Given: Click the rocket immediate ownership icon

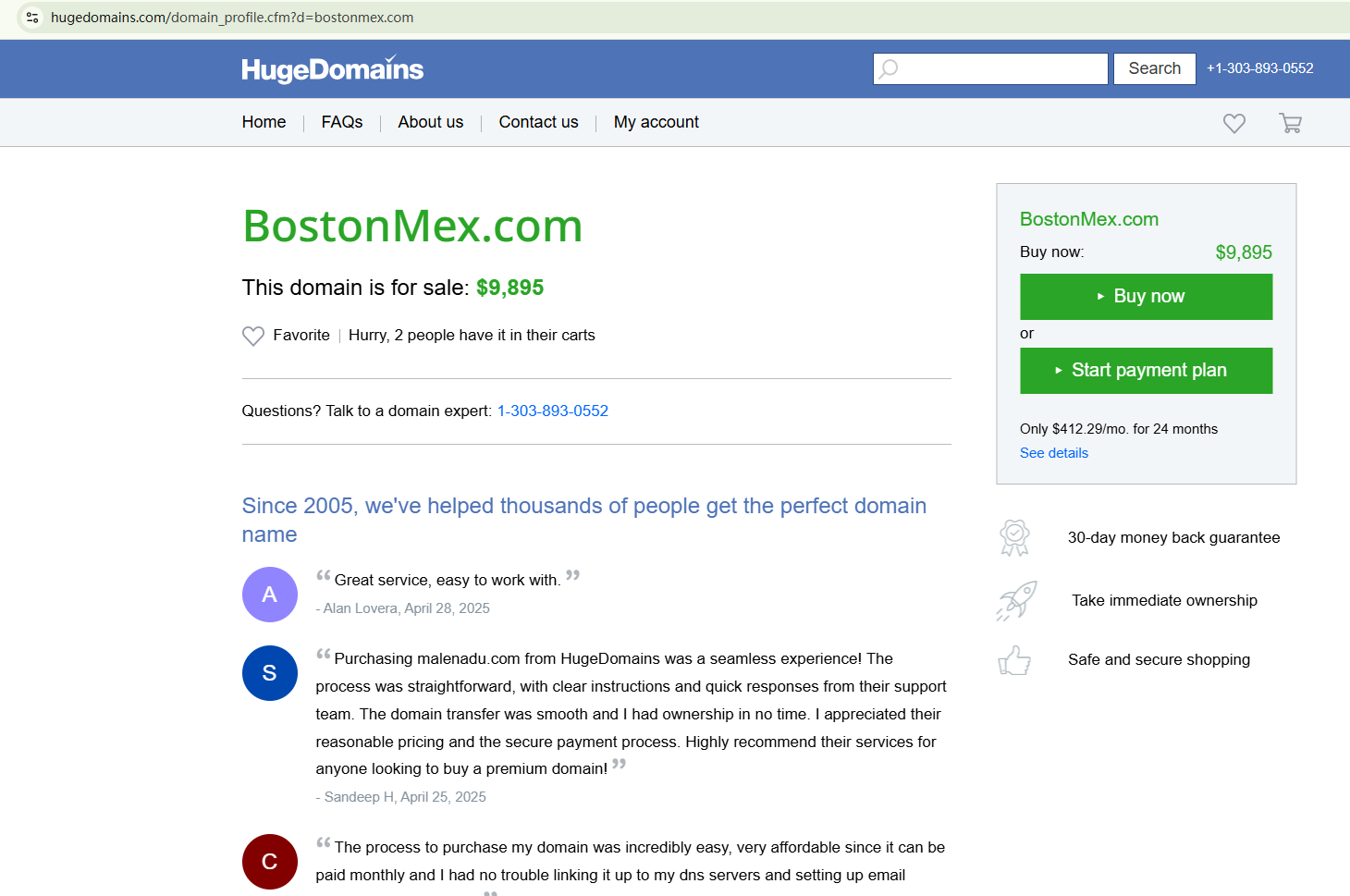Looking at the screenshot, I should [1016, 600].
